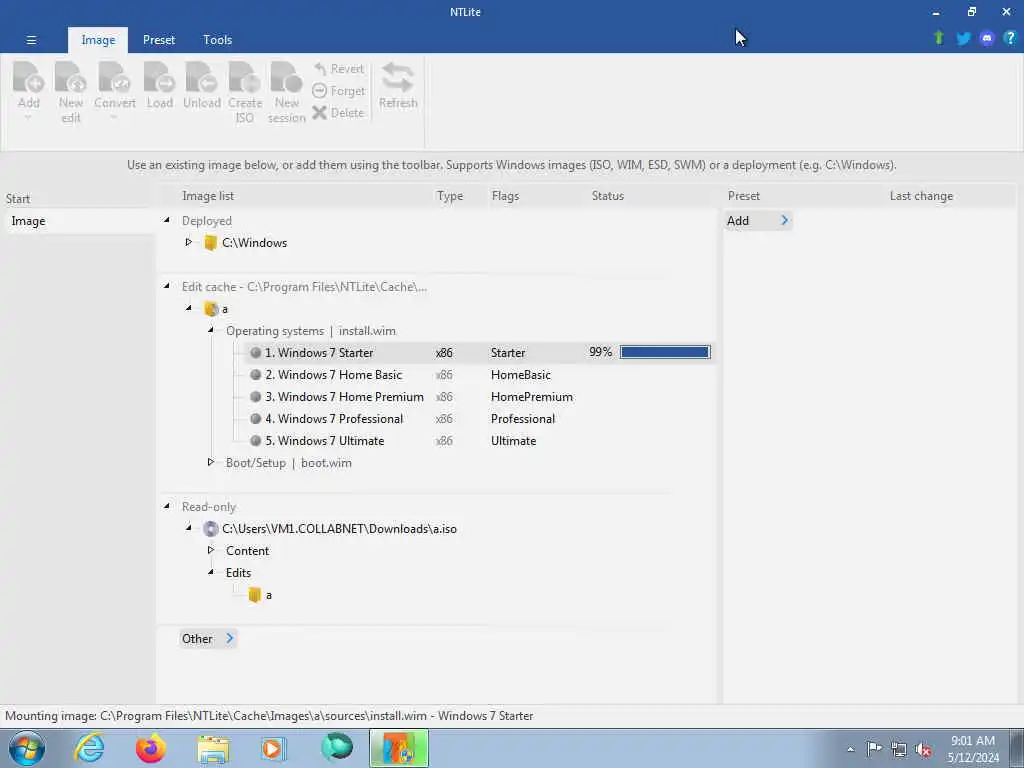Open Firefox from the taskbar
The image size is (1024, 768).
(151, 748)
